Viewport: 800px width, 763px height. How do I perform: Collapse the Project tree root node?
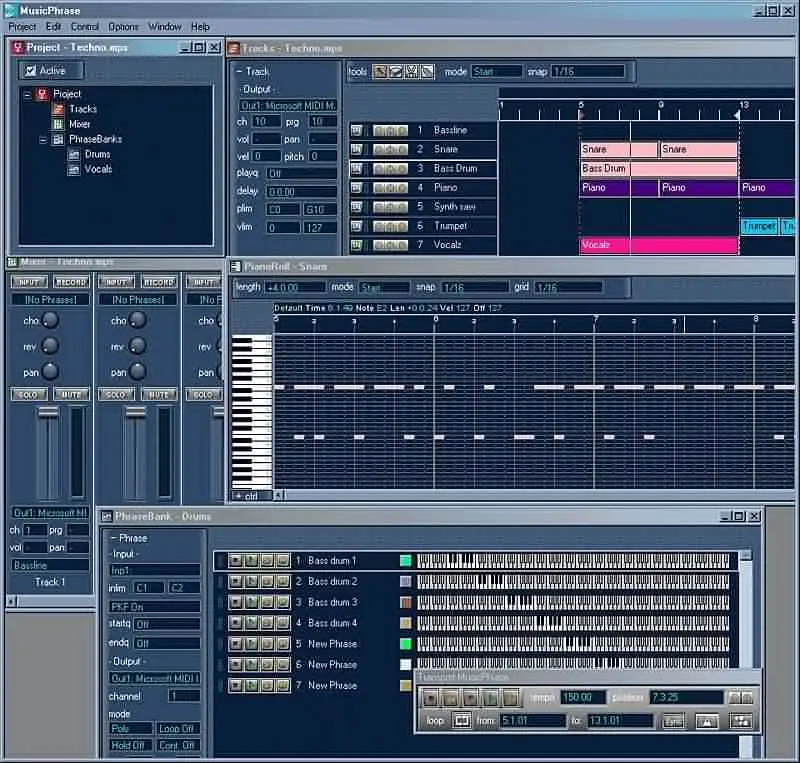click(x=28, y=94)
